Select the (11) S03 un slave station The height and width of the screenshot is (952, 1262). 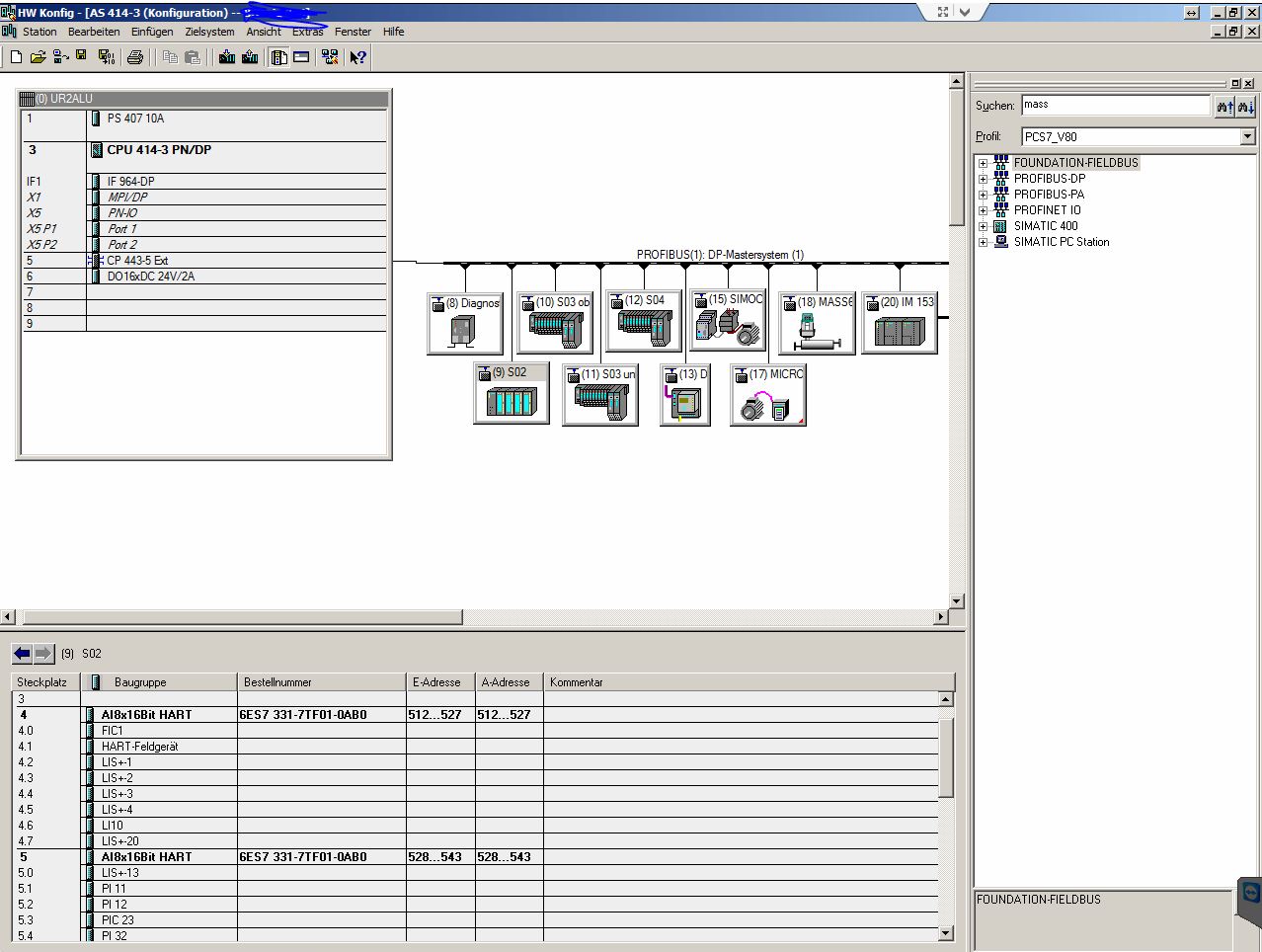click(x=600, y=395)
